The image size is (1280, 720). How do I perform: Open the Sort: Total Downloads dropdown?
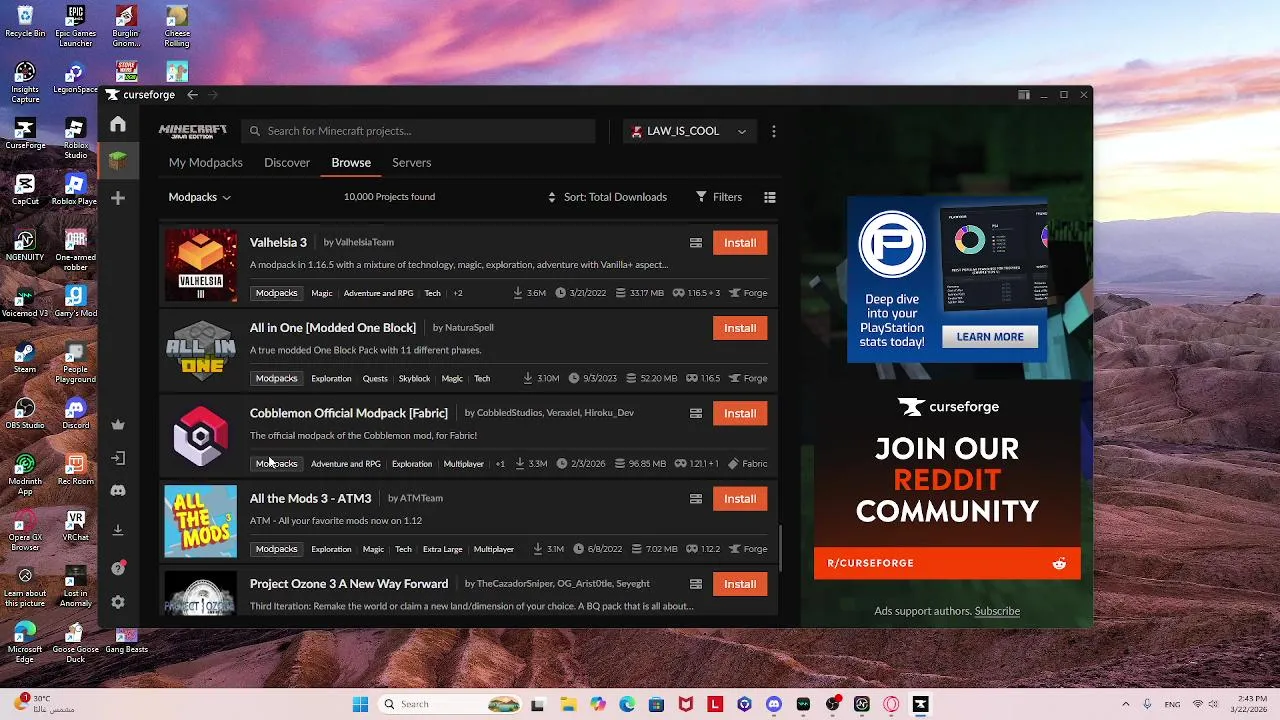click(x=607, y=197)
